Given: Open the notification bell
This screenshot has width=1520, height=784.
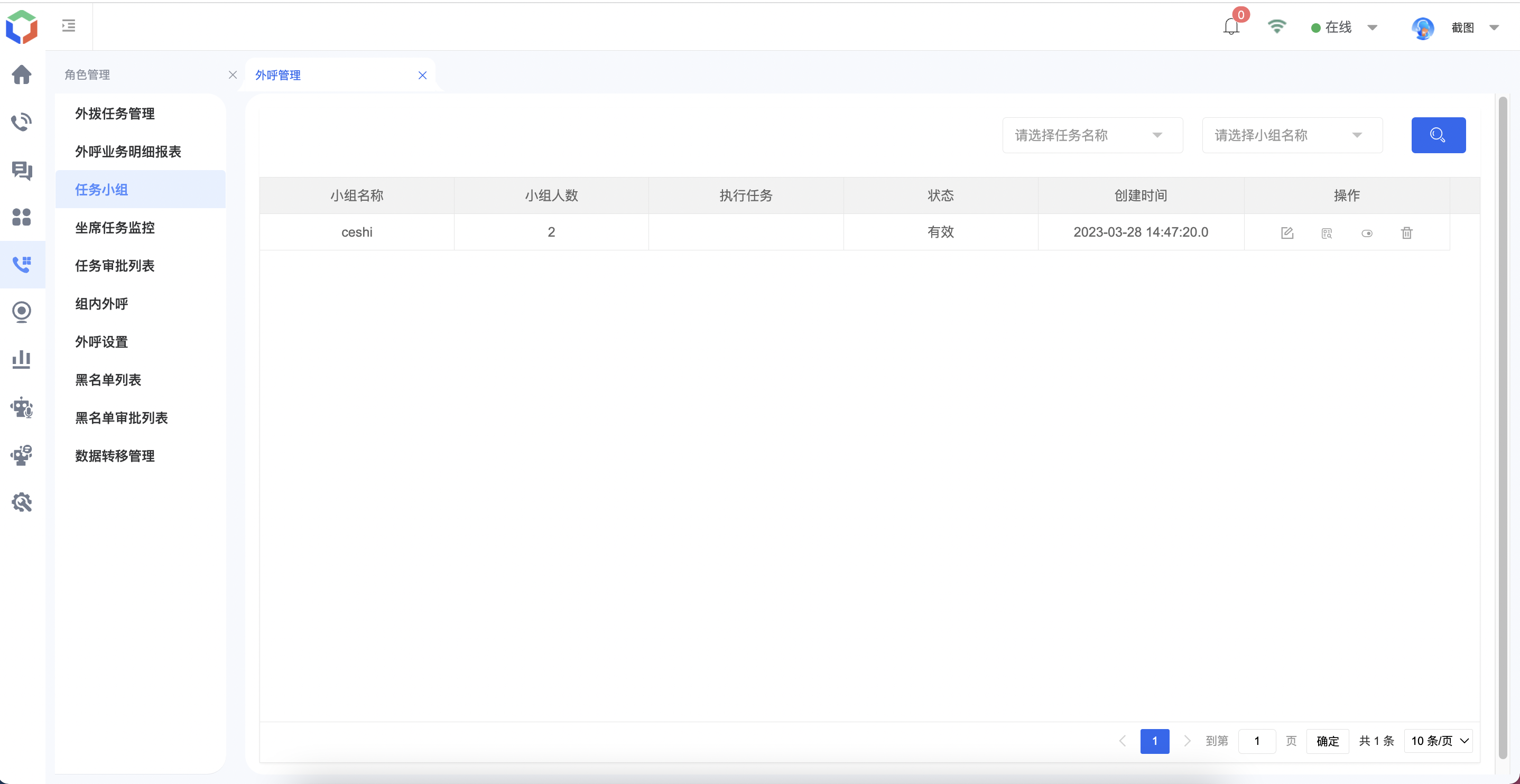Looking at the screenshot, I should point(1231,26).
